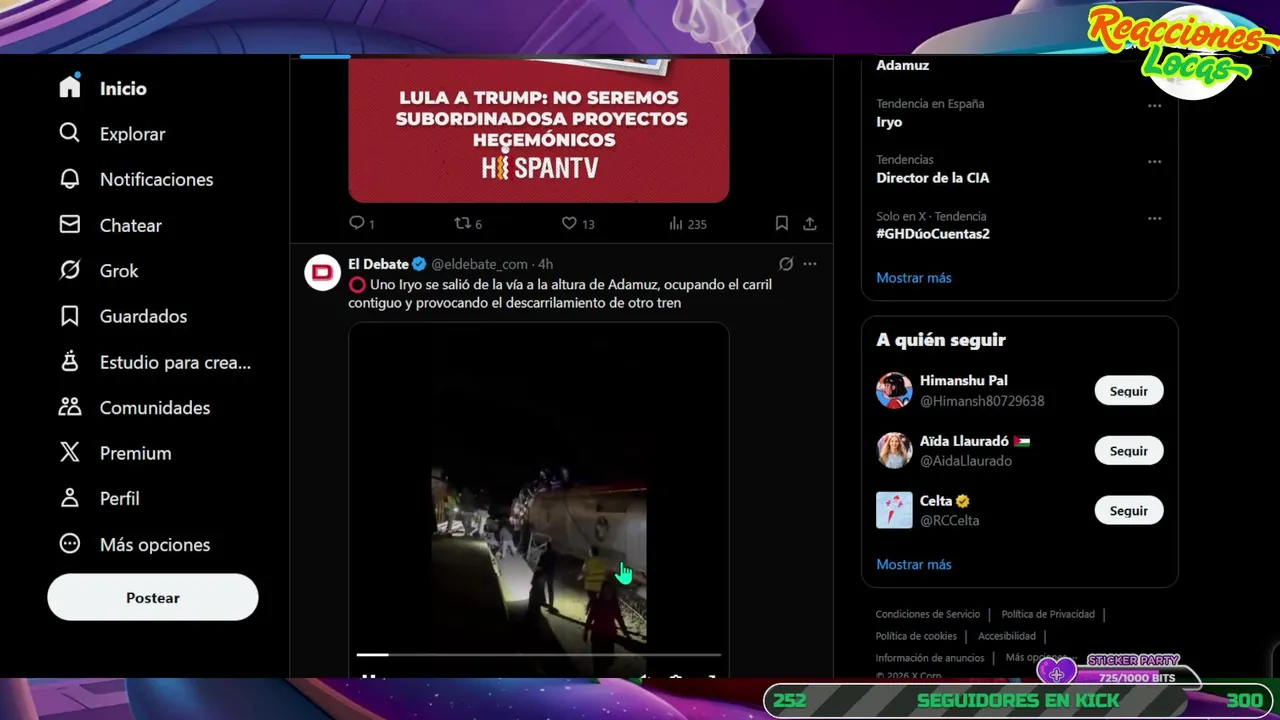Open Celta's avatar

pyautogui.click(x=894, y=510)
